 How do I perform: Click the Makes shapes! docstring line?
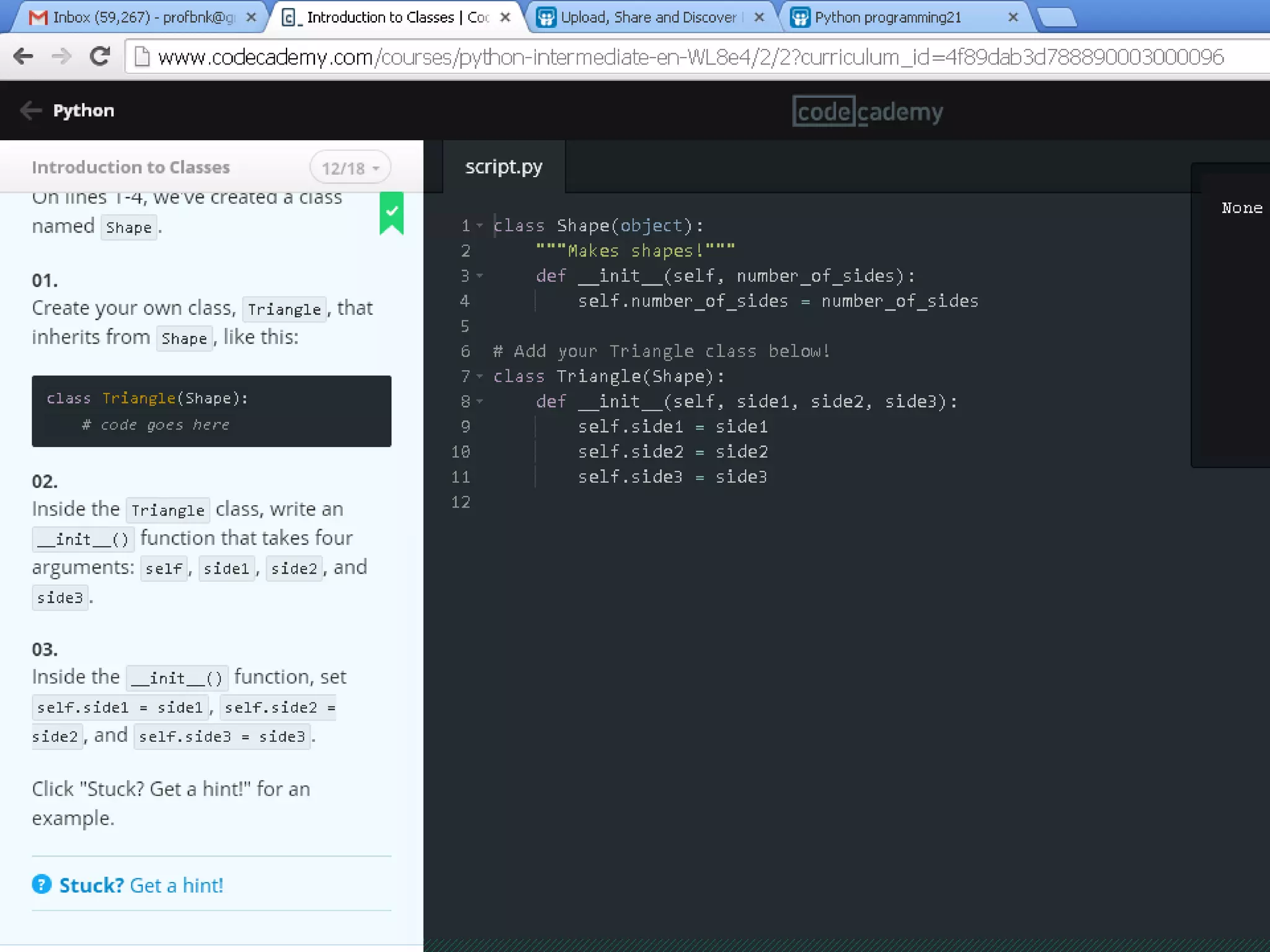pyautogui.click(x=636, y=250)
